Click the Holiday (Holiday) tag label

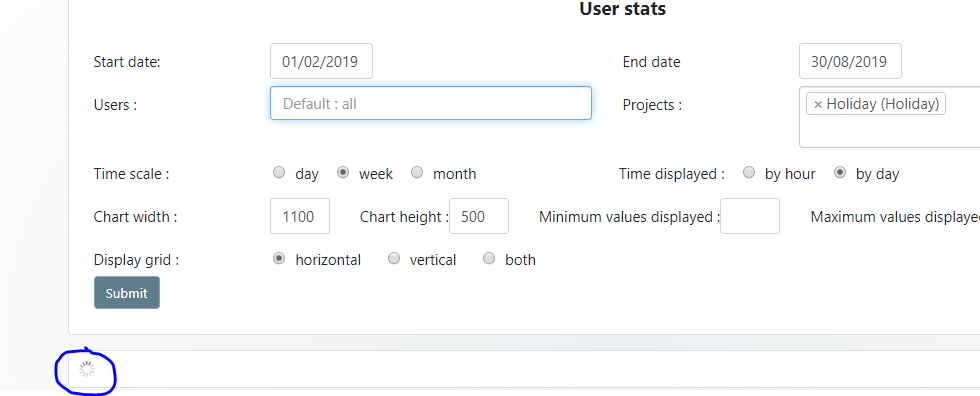tap(882, 104)
